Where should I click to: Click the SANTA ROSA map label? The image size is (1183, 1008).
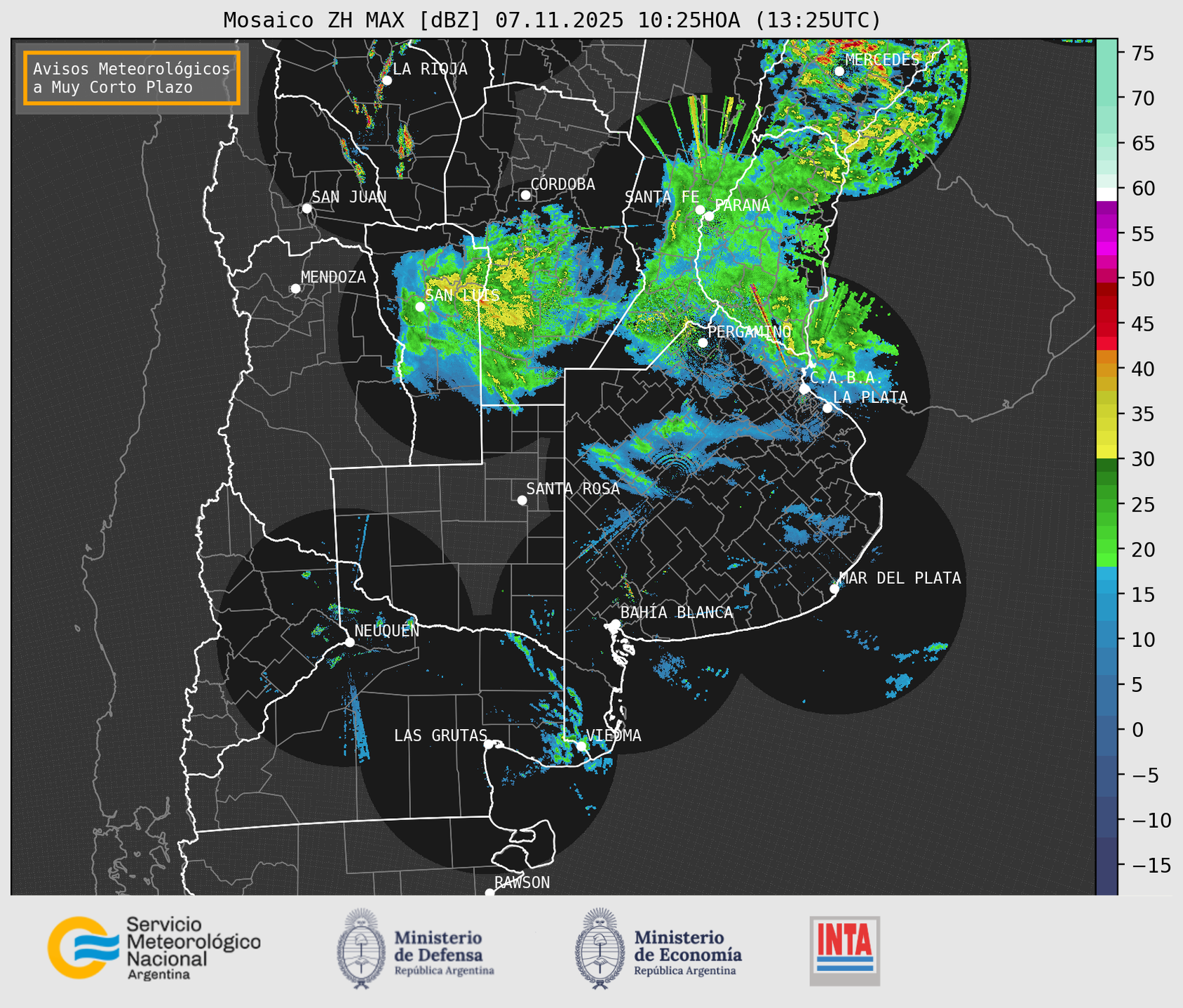coord(573,489)
